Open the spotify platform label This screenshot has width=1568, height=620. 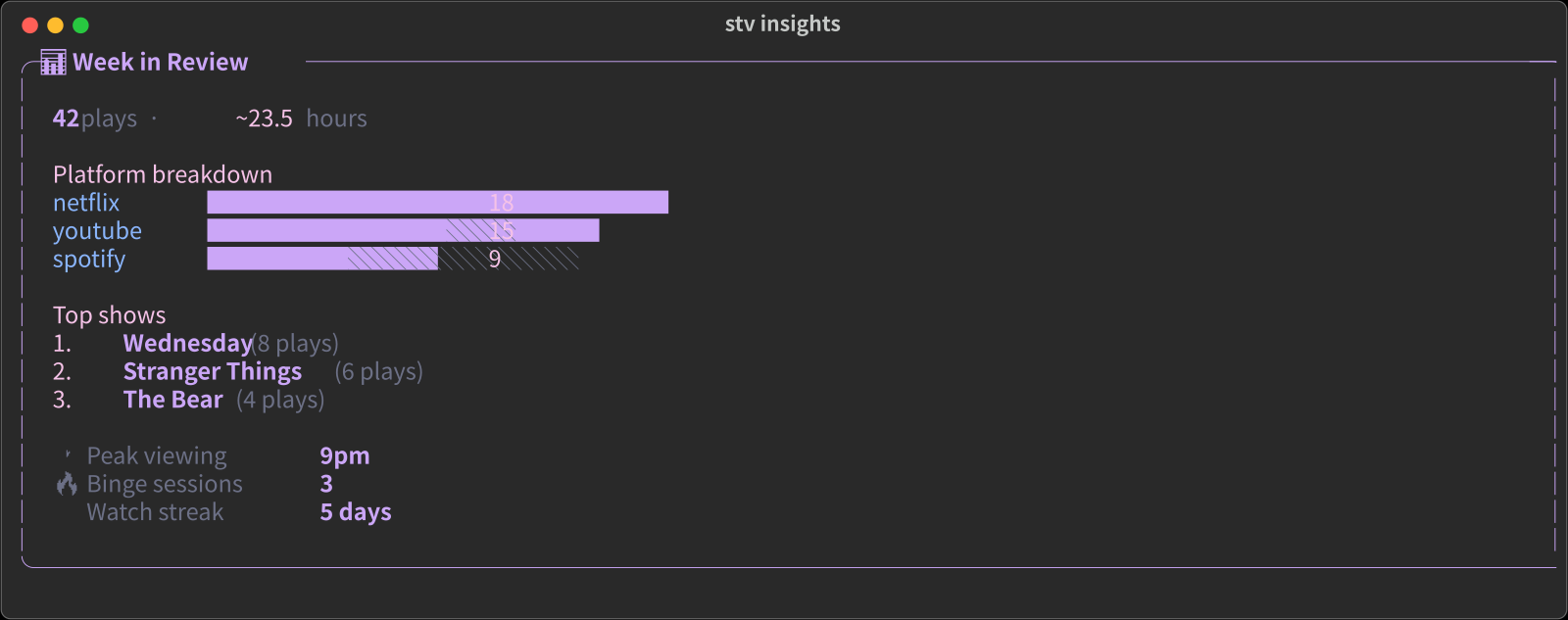(89, 259)
